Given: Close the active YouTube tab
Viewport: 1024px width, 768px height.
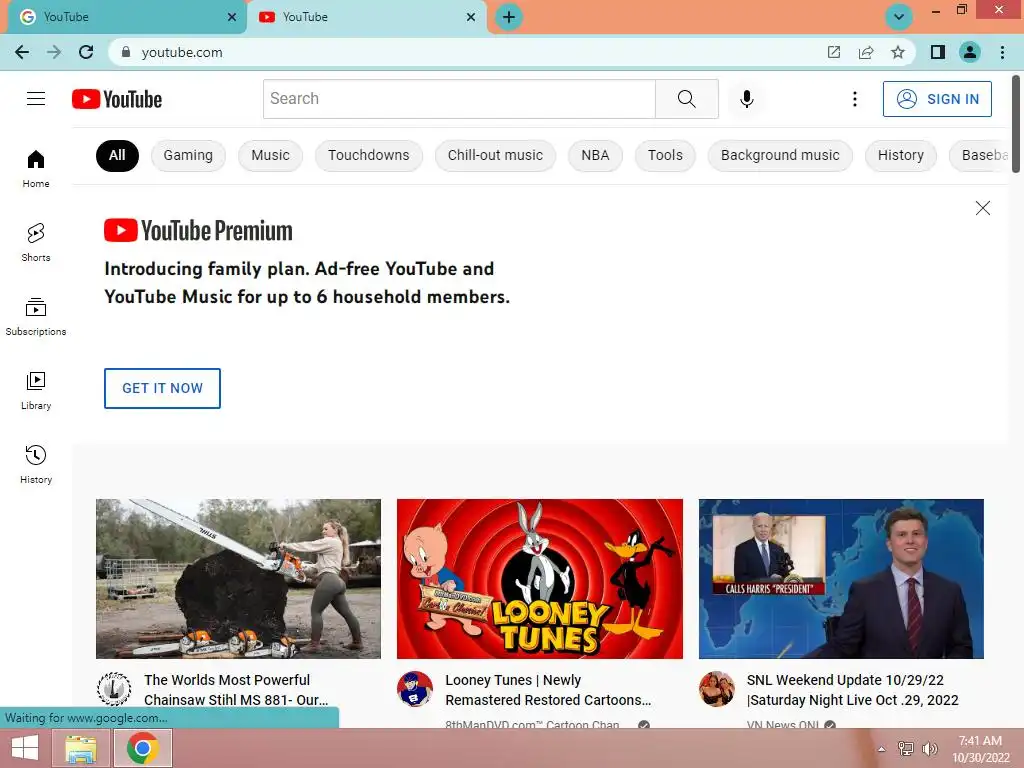Looking at the screenshot, I should (x=471, y=17).
